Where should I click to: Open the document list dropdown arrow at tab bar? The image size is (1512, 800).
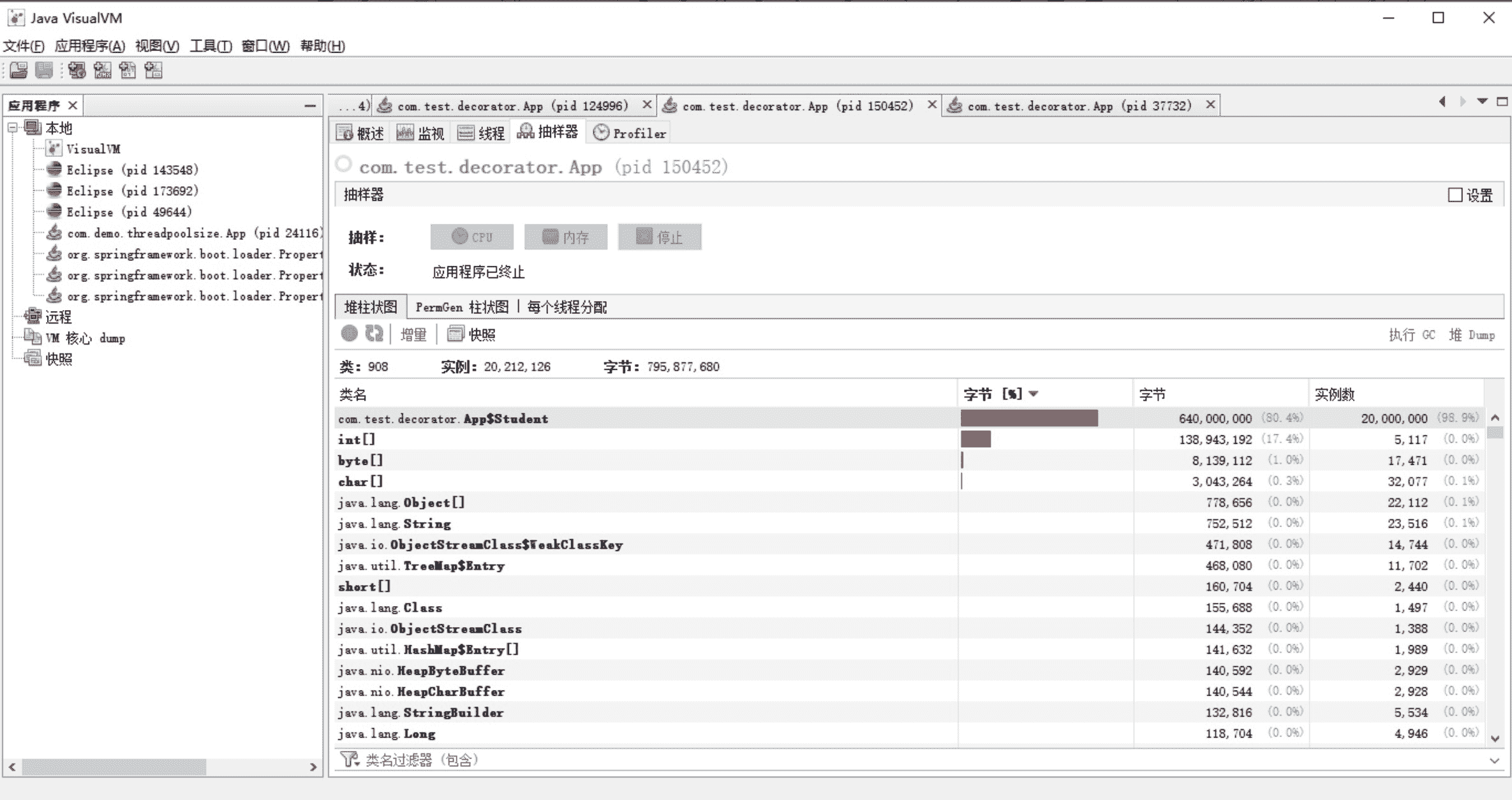pyautogui.click(x=1483, y=102)
